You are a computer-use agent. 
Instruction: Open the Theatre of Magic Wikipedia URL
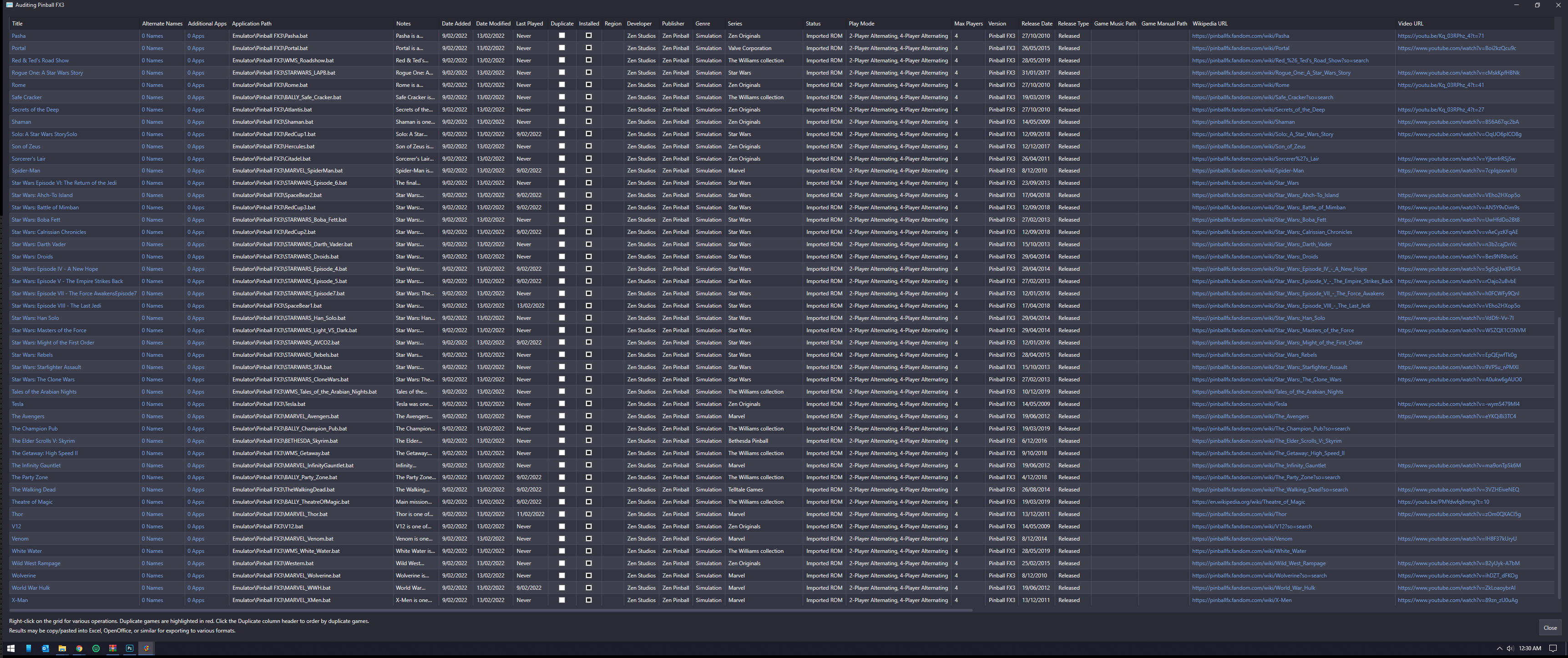[1249, 502]
